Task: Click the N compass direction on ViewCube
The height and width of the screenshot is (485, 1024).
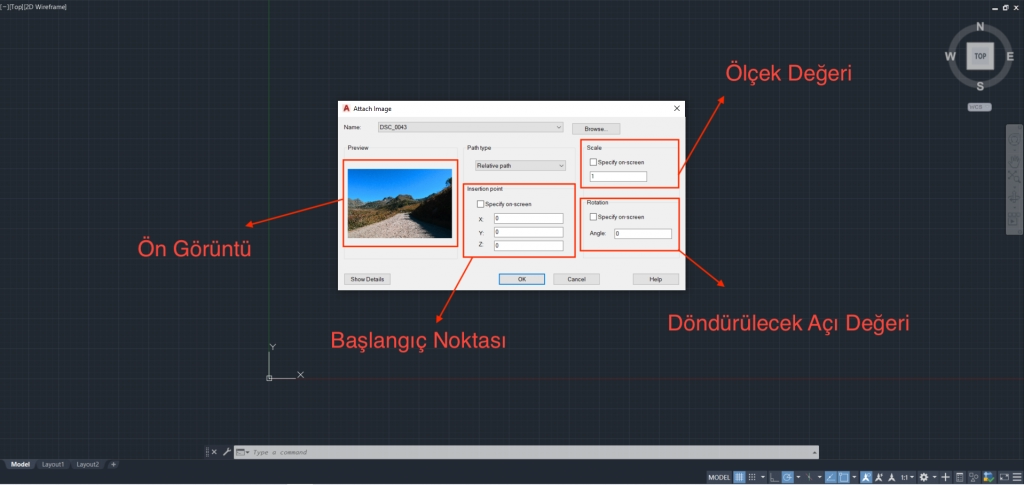Action: [980, 27]
